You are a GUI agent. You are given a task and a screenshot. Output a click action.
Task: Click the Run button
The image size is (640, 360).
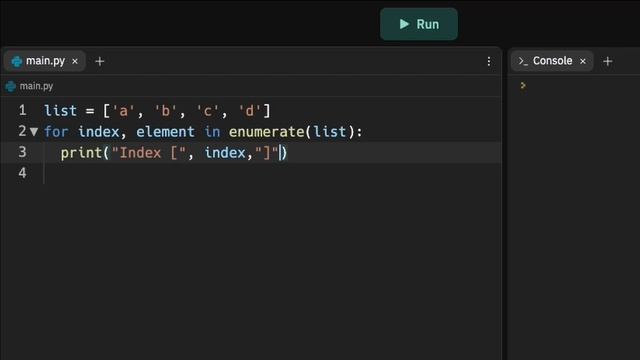pos(419,24)
